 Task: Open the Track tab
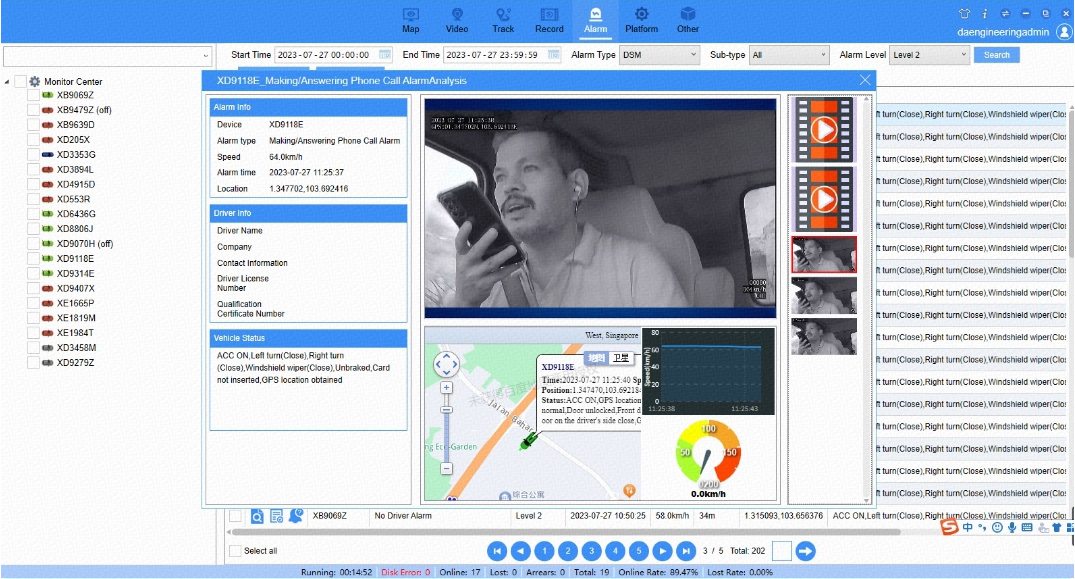[503, 20]
